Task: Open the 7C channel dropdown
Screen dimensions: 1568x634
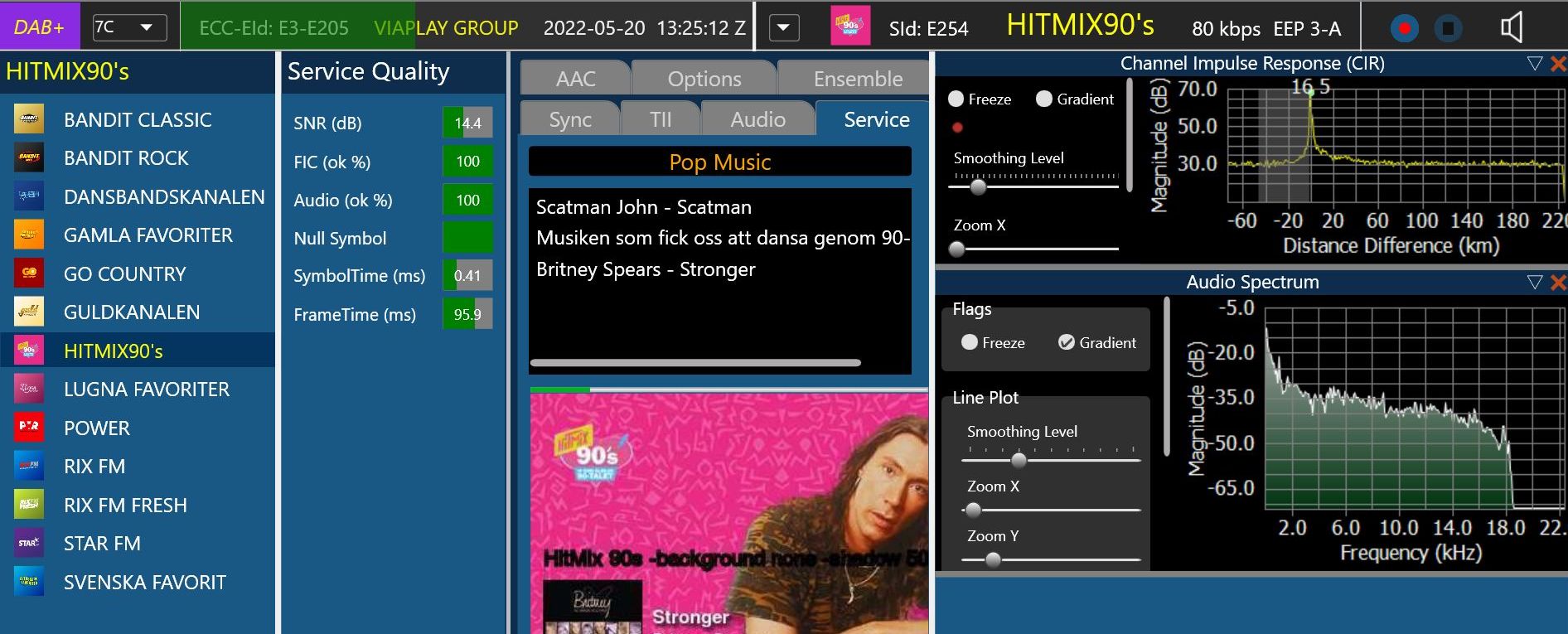Action: click(x=129, y=27)
